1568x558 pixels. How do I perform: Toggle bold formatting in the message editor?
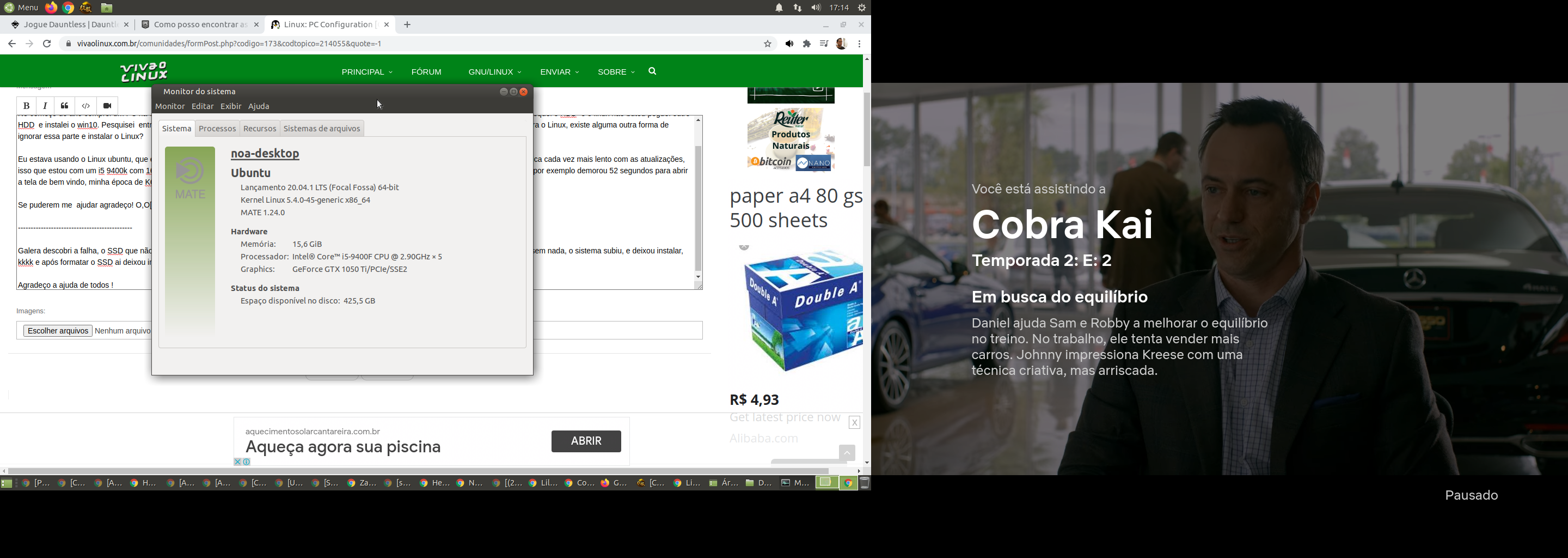(x=26, y=106)
